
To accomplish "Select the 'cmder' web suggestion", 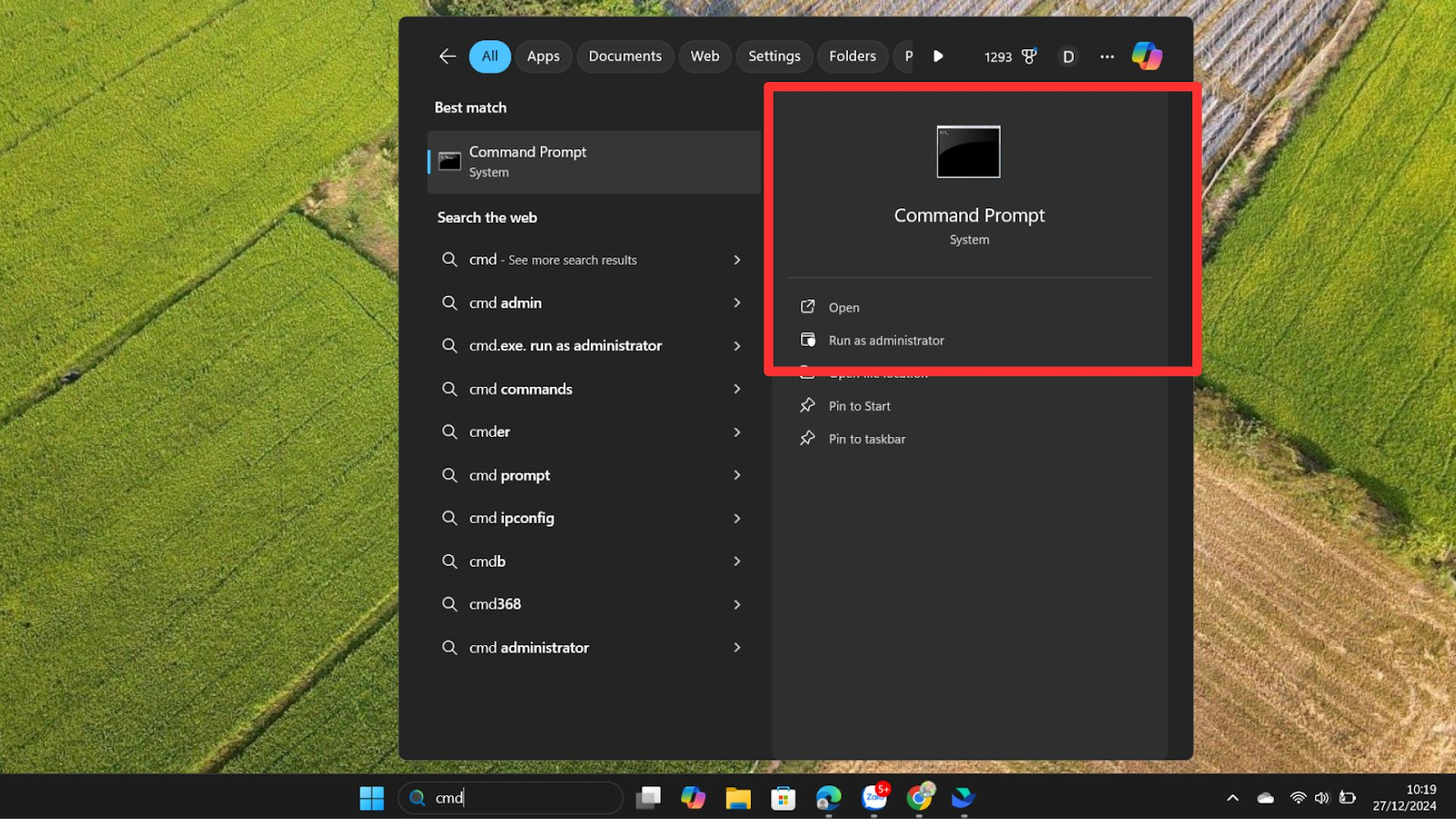I will (x=593, y=432).
